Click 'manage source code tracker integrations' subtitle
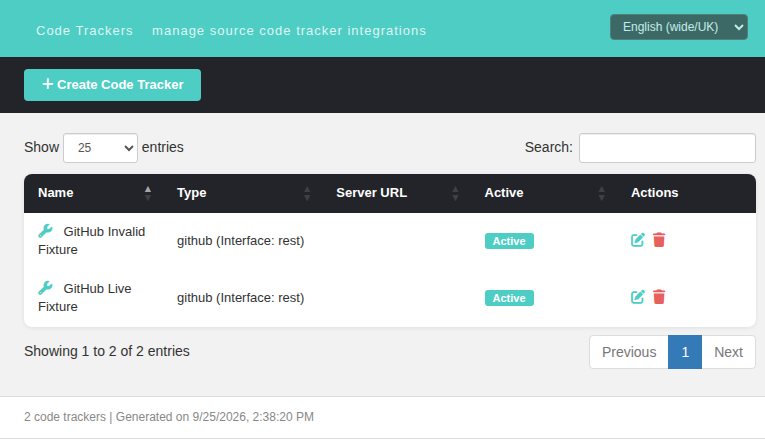 tap(289, 31)
